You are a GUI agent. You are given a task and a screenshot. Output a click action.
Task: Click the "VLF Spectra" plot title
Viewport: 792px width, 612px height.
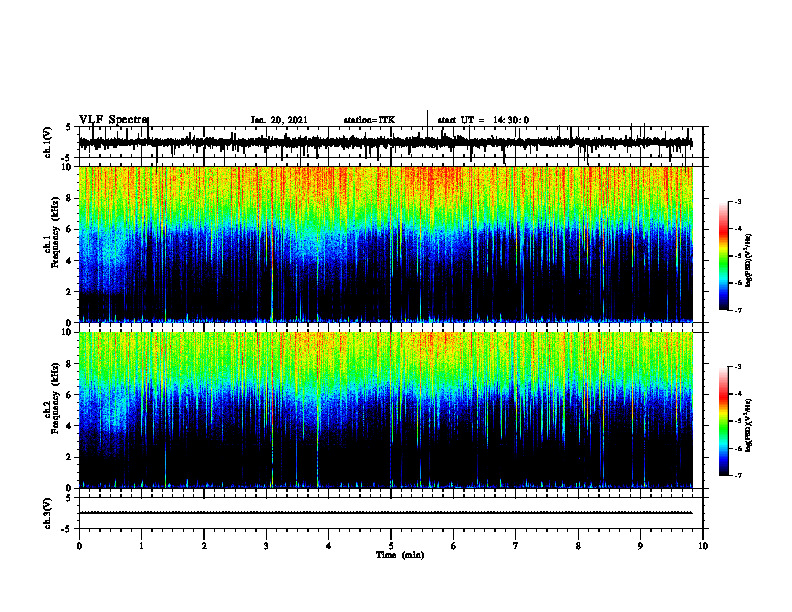coord(114,120)
